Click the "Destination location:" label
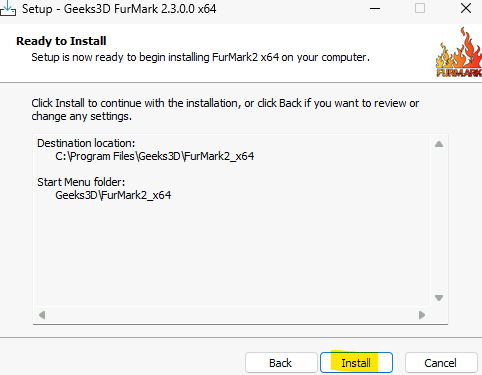 (86, 143)
